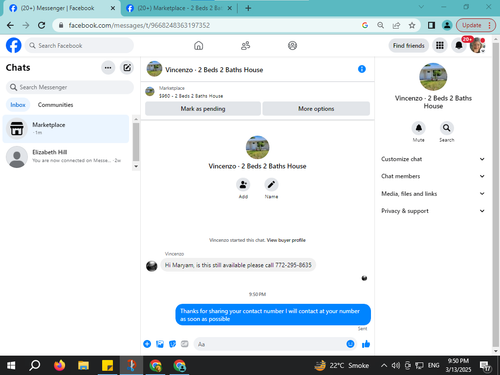
Task: Open the Chrome profile avatar icon
Action: tap(447, 25)
